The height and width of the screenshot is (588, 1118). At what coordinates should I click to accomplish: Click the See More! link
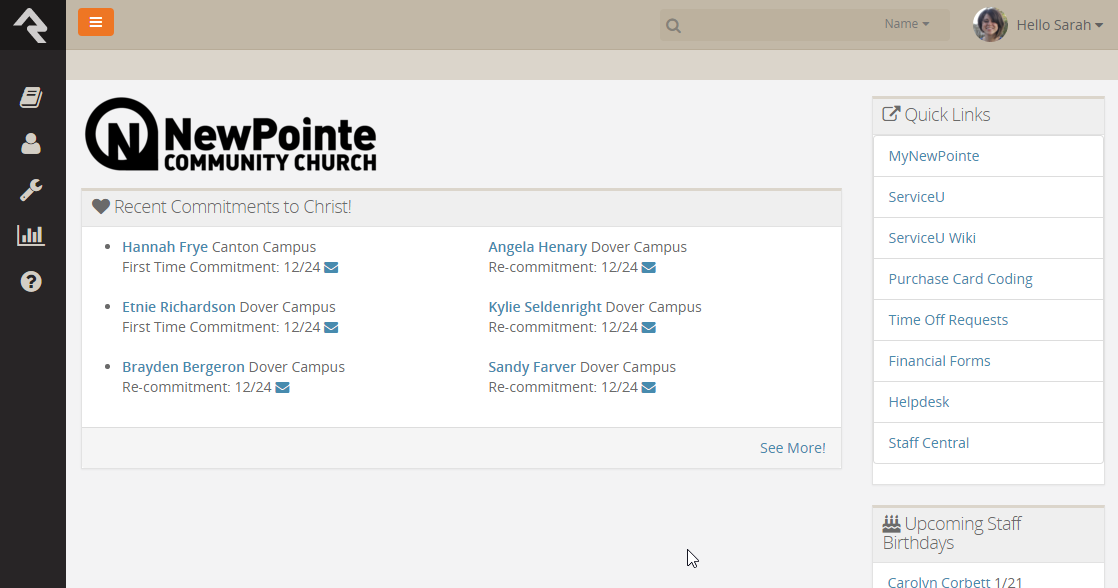coord(792,448)
